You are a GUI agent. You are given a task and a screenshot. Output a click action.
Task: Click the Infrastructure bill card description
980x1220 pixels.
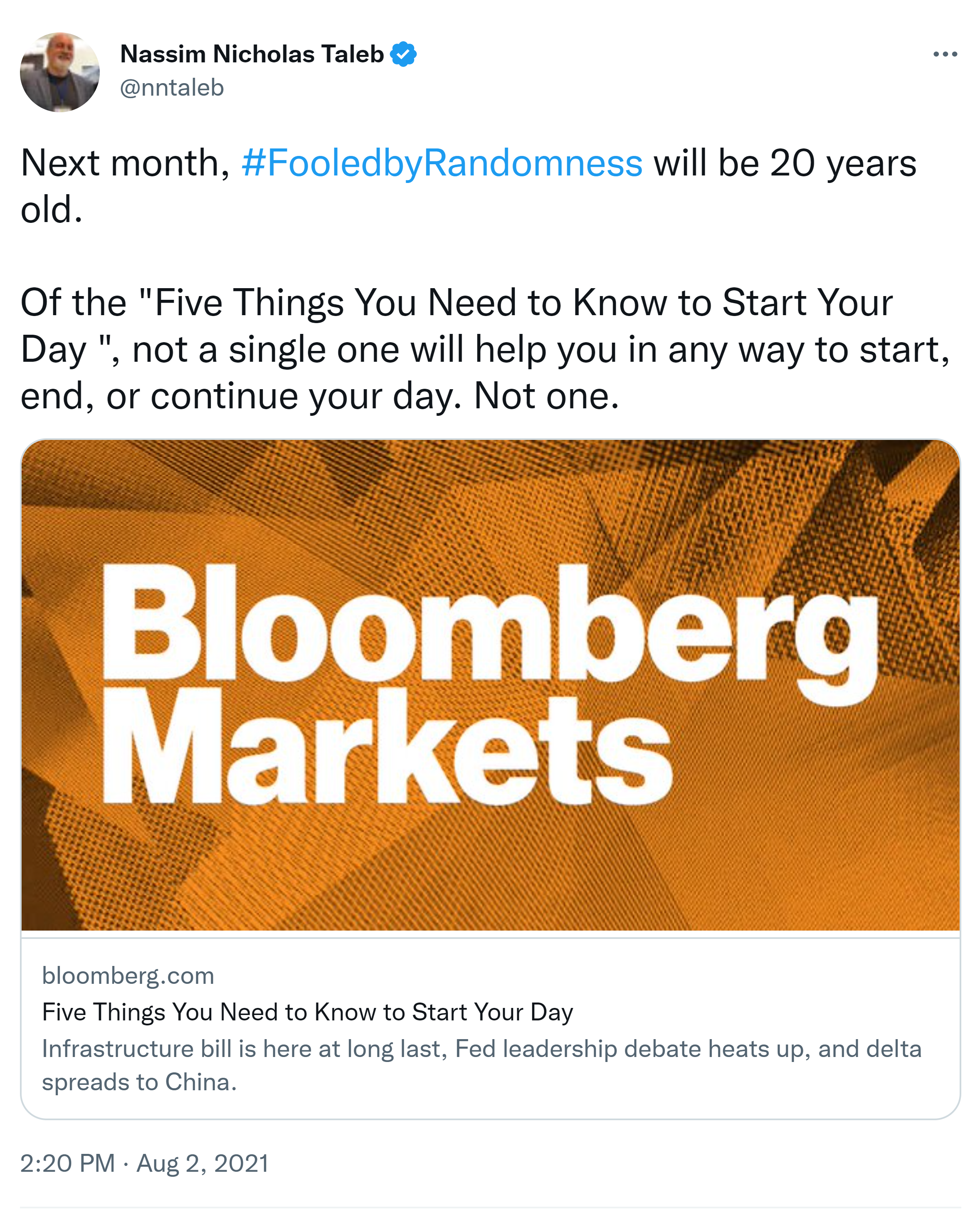481,1049
